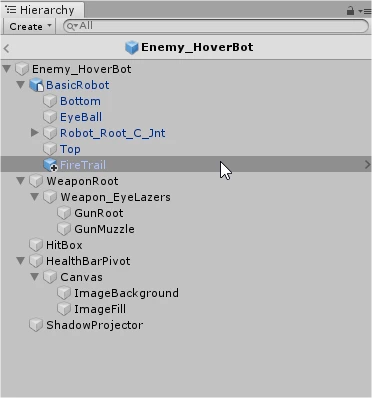Screen dimensions: 372x398
Task: Click the EyeBall object cube icon
Action: tap(50, 117)
